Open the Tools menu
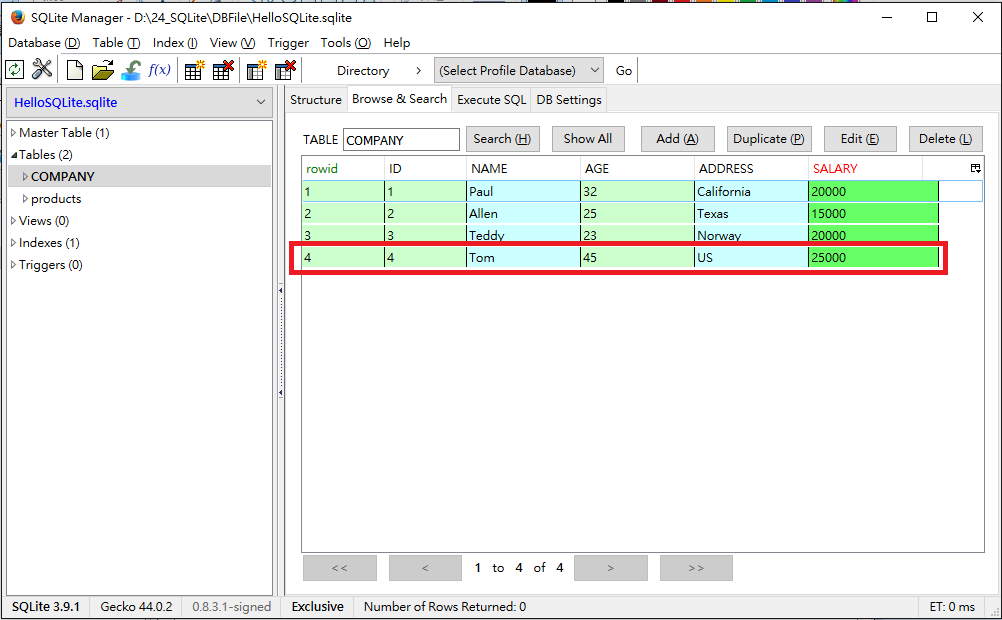The width and height of the screenshot is (1002, 620). [x=345, y=43]
